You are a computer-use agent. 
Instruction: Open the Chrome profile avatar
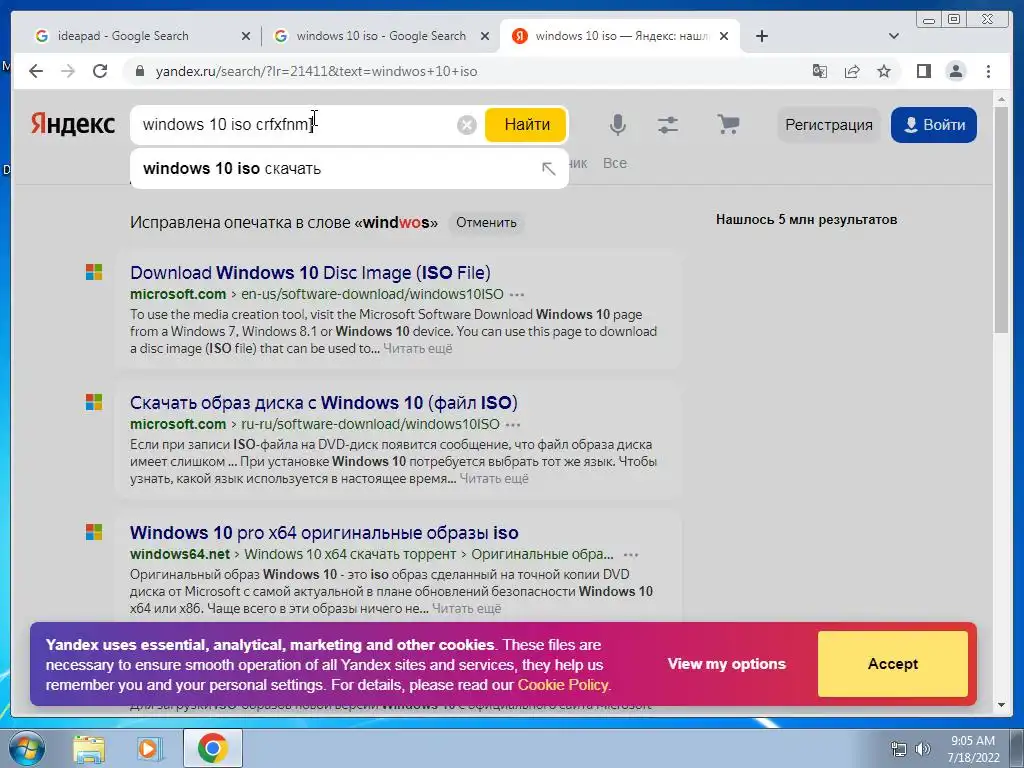[955, 71]
